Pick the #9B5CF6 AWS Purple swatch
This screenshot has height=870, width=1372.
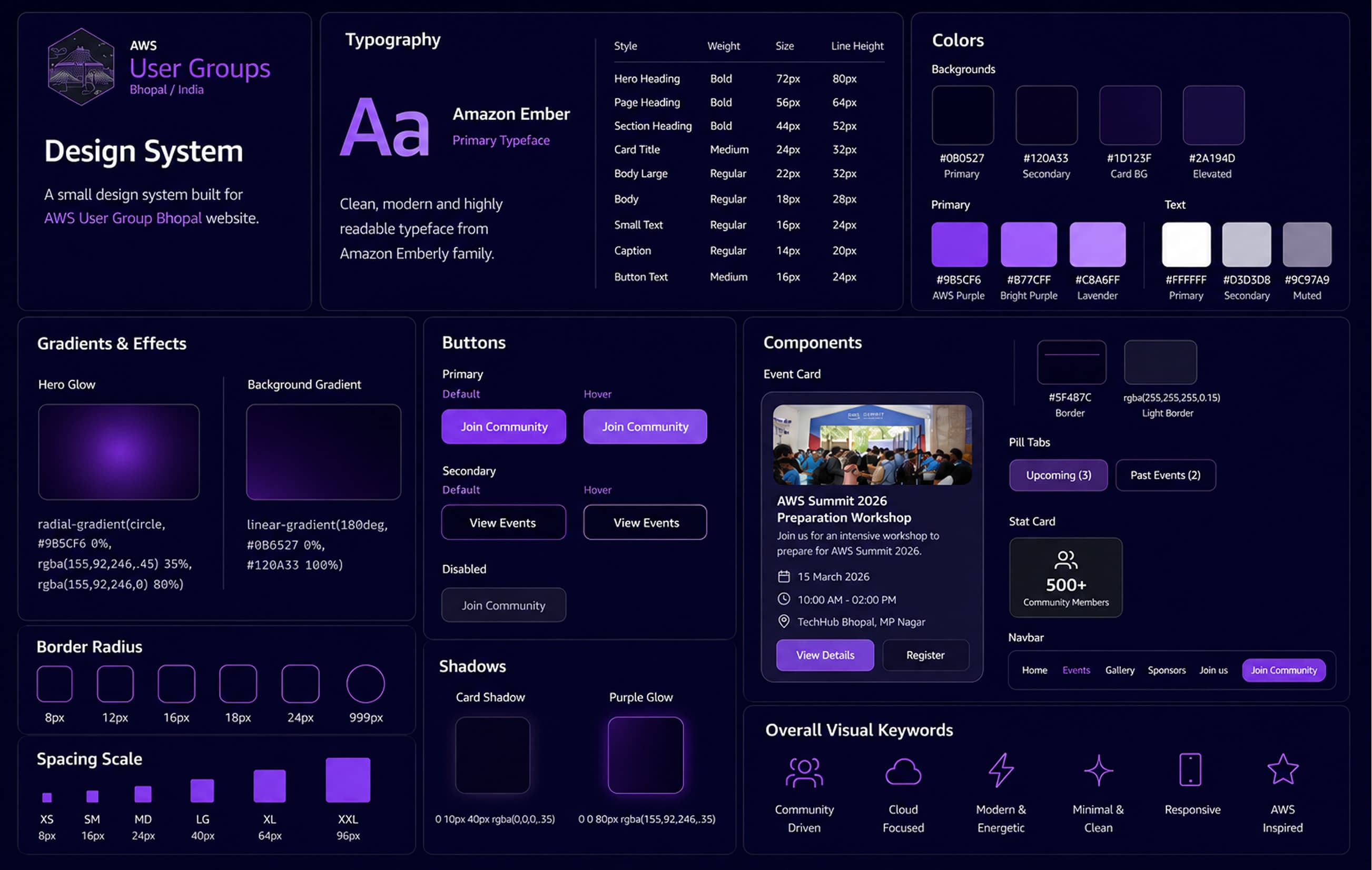click(x=960, y=244)
